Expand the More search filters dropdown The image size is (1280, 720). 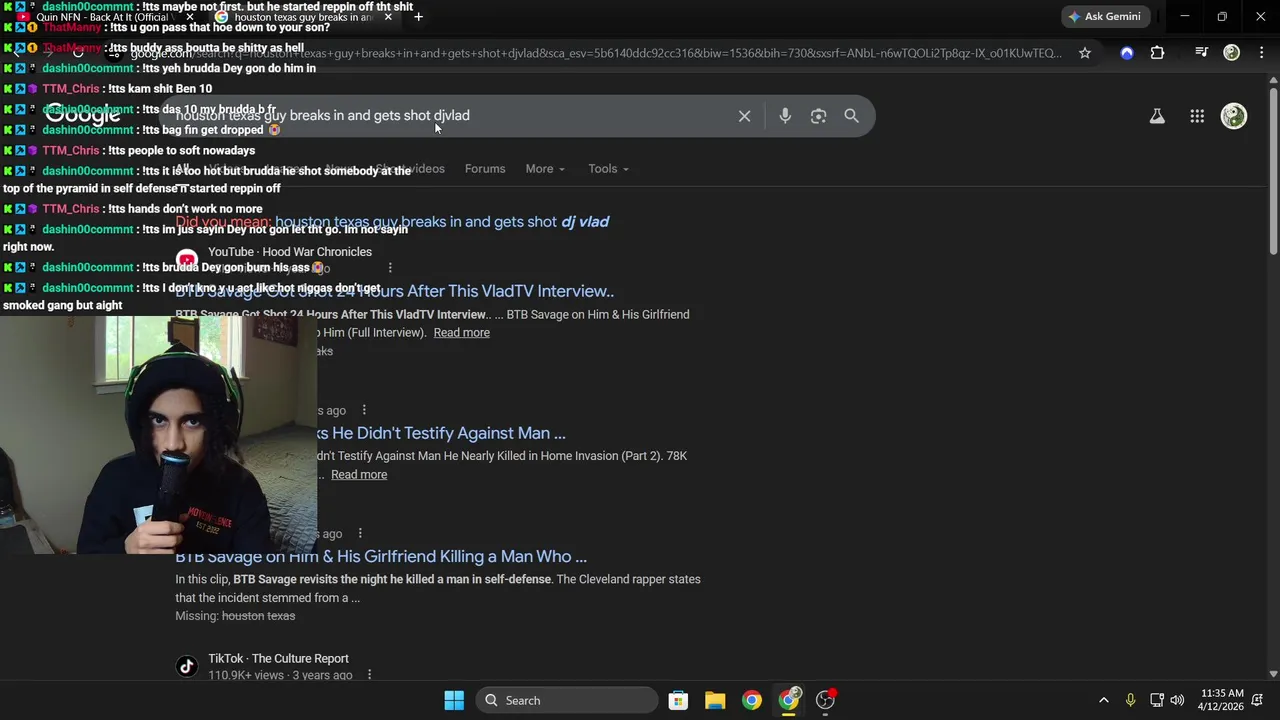(x=545, y=169)
